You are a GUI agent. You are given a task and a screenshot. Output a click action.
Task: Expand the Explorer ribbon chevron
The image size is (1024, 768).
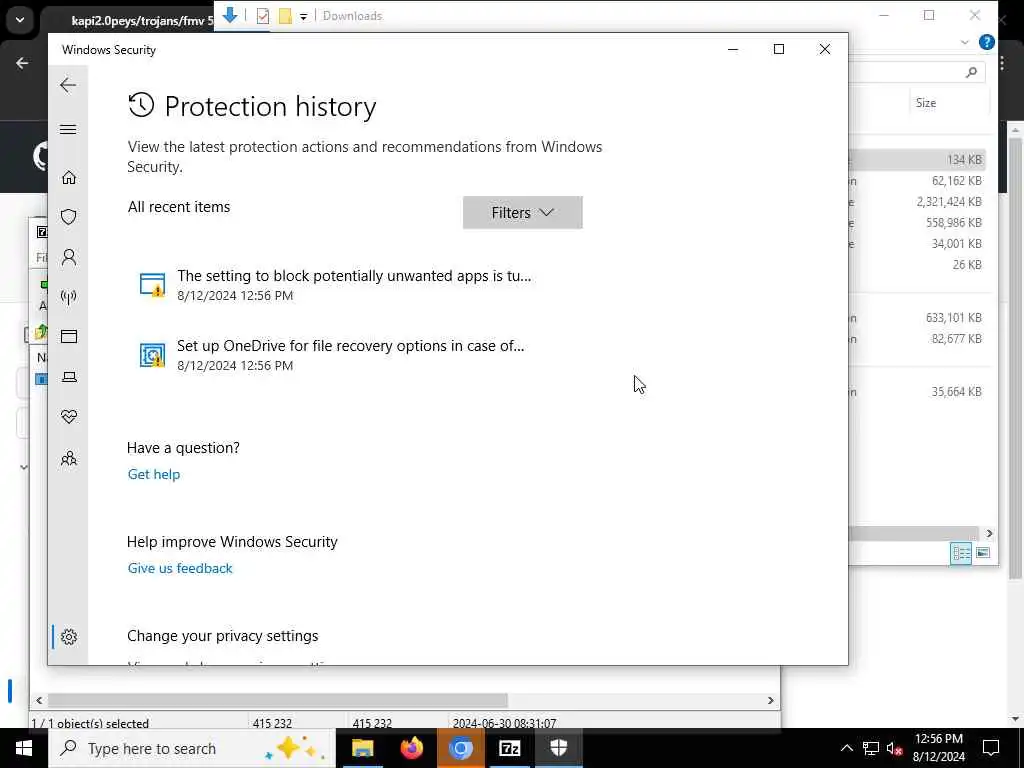point(965,42)
